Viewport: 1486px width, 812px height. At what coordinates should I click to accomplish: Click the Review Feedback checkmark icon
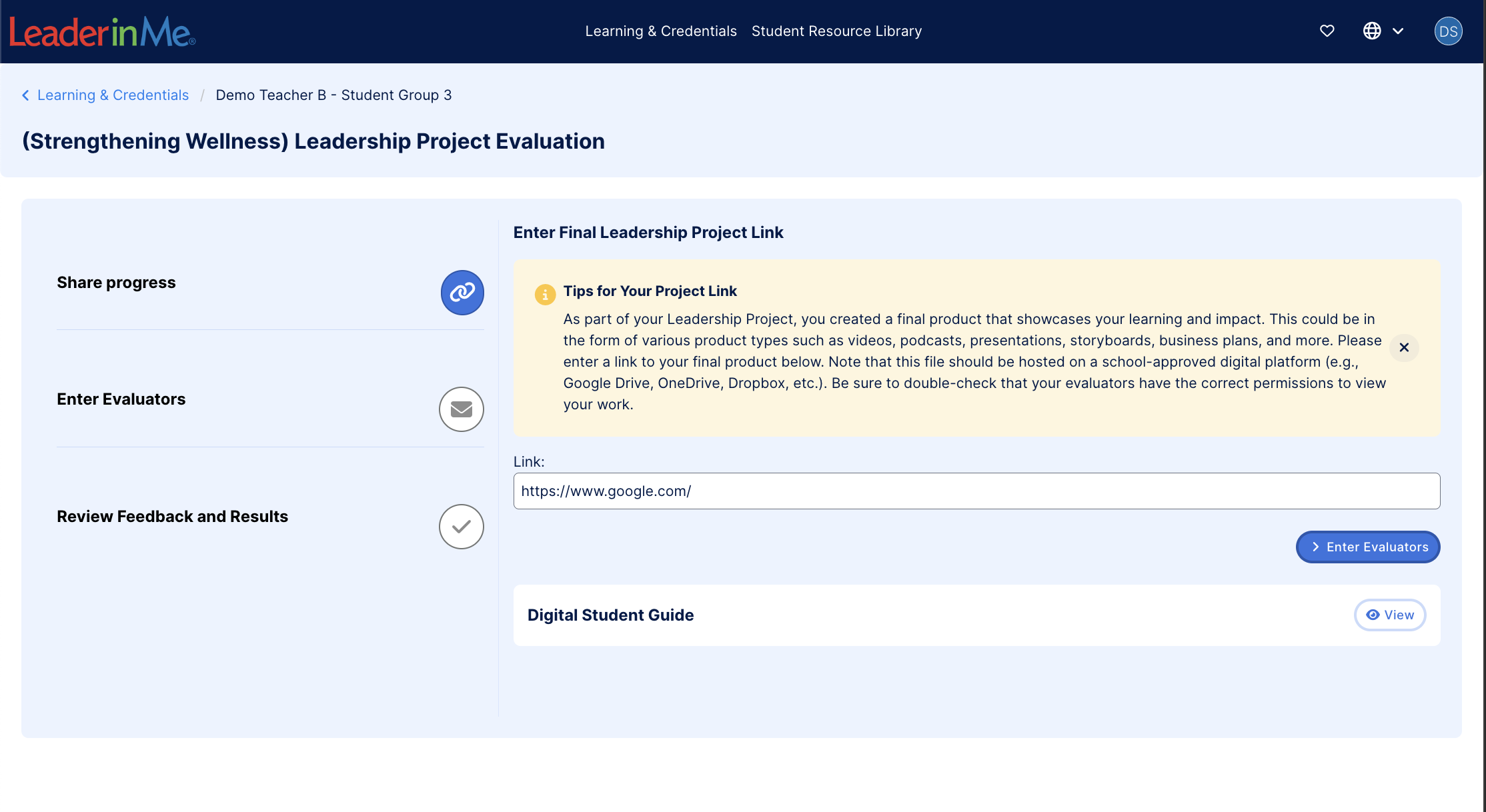461,527
